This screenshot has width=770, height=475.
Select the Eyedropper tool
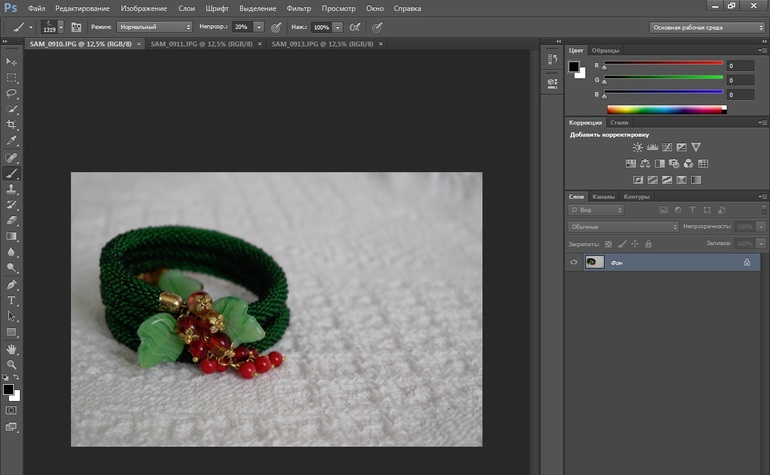pos(12,141)
